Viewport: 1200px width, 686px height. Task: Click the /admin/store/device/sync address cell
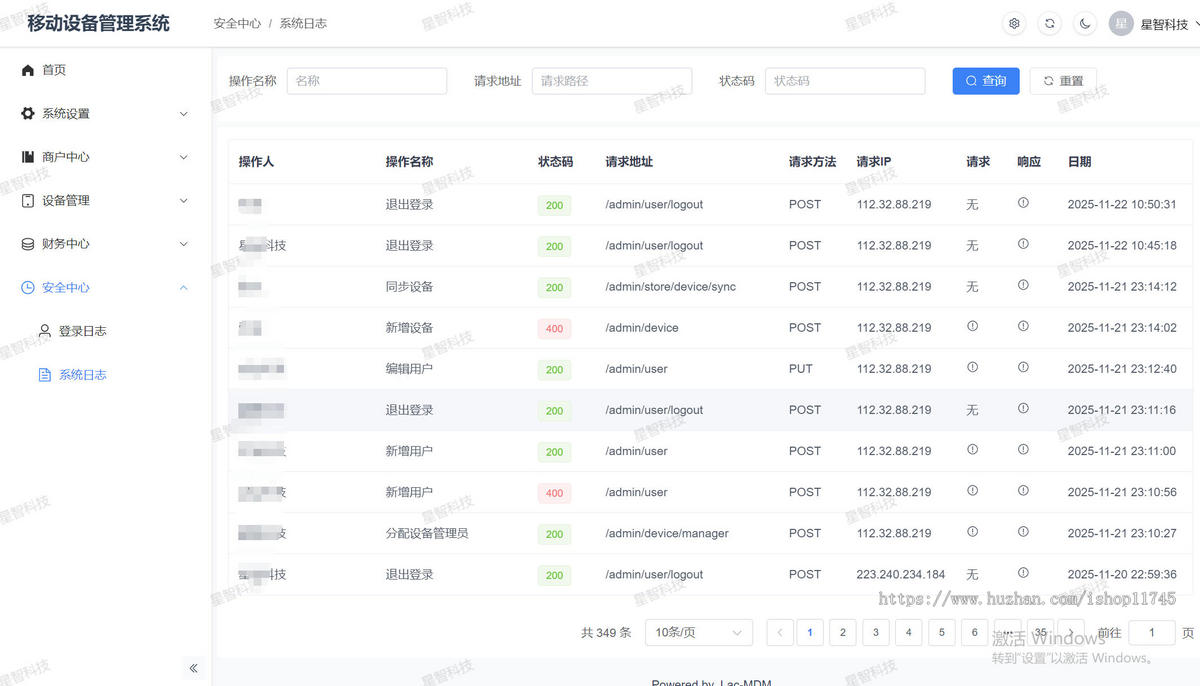pyautogui.click(x=670, y=287)
